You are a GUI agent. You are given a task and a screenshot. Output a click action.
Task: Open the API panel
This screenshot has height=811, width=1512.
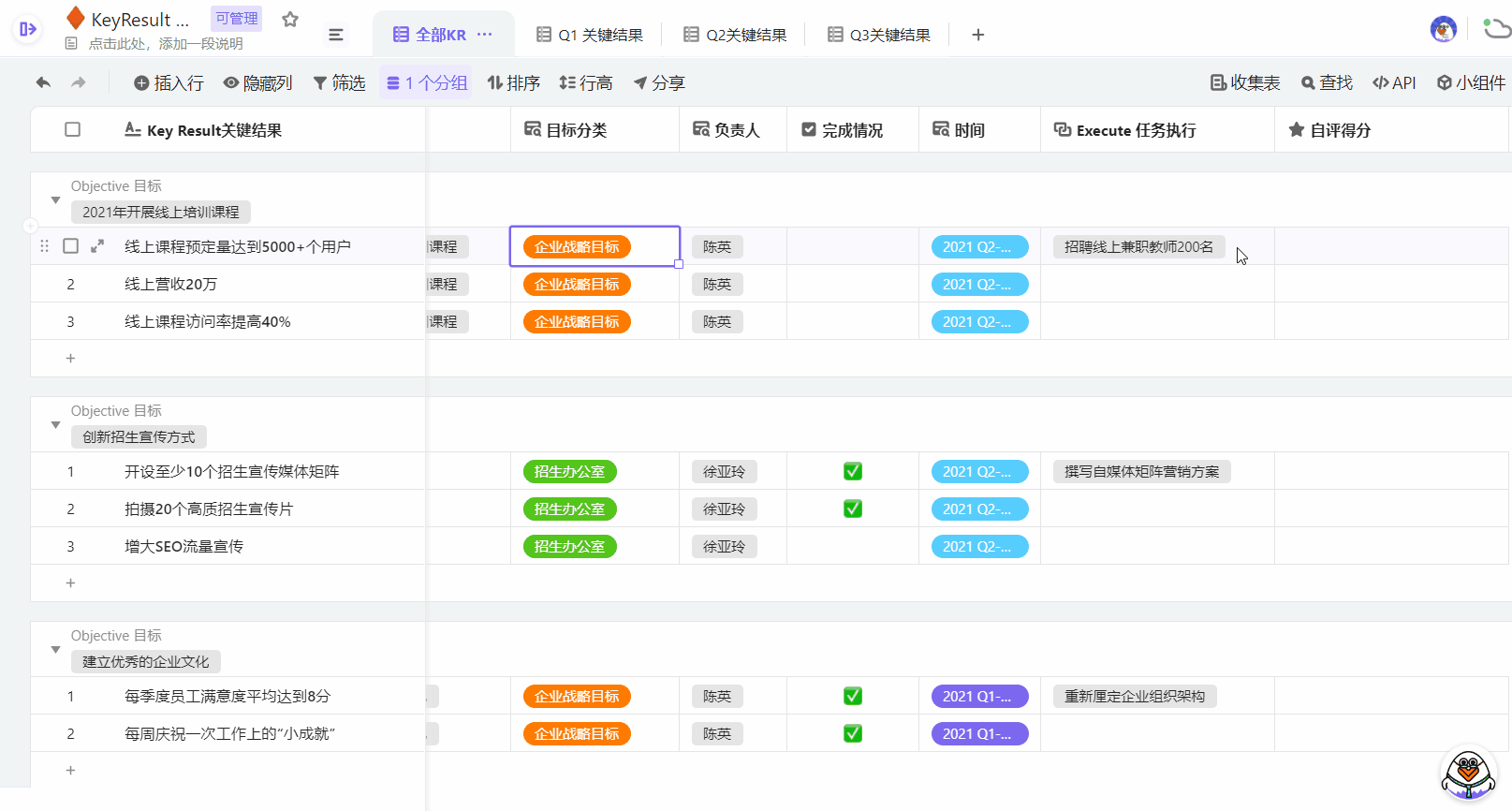1394,82
